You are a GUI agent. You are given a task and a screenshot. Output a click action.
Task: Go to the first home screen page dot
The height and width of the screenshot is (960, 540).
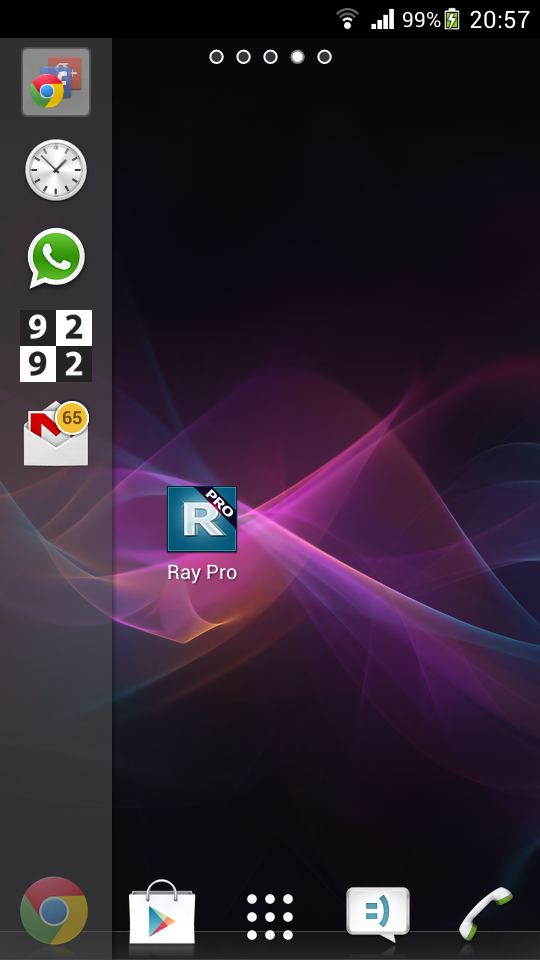pos(216,57)
